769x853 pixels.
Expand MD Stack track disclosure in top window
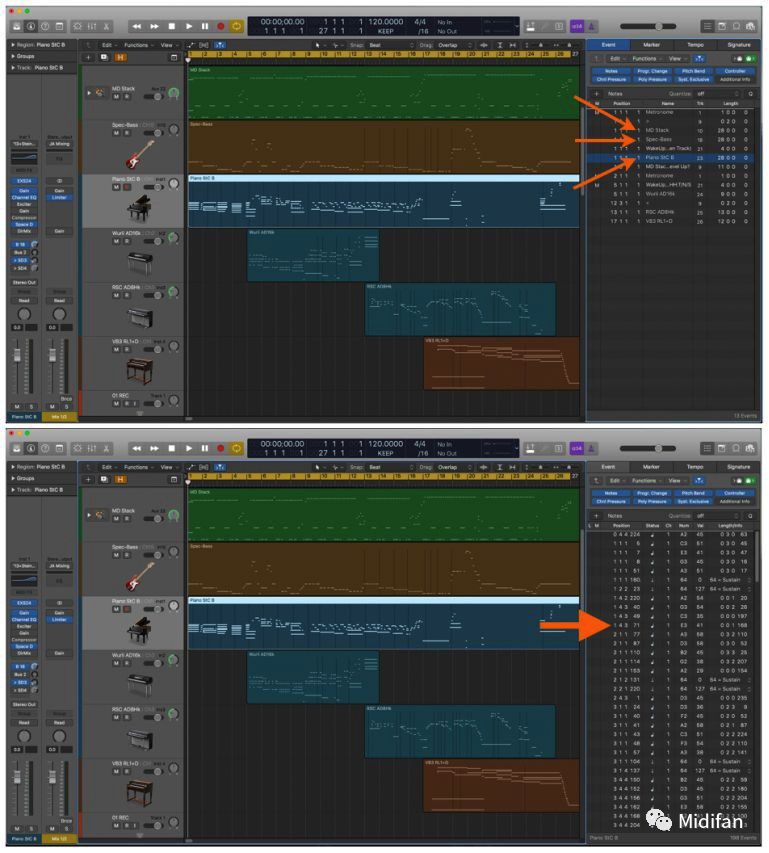(x=89, y=93)
